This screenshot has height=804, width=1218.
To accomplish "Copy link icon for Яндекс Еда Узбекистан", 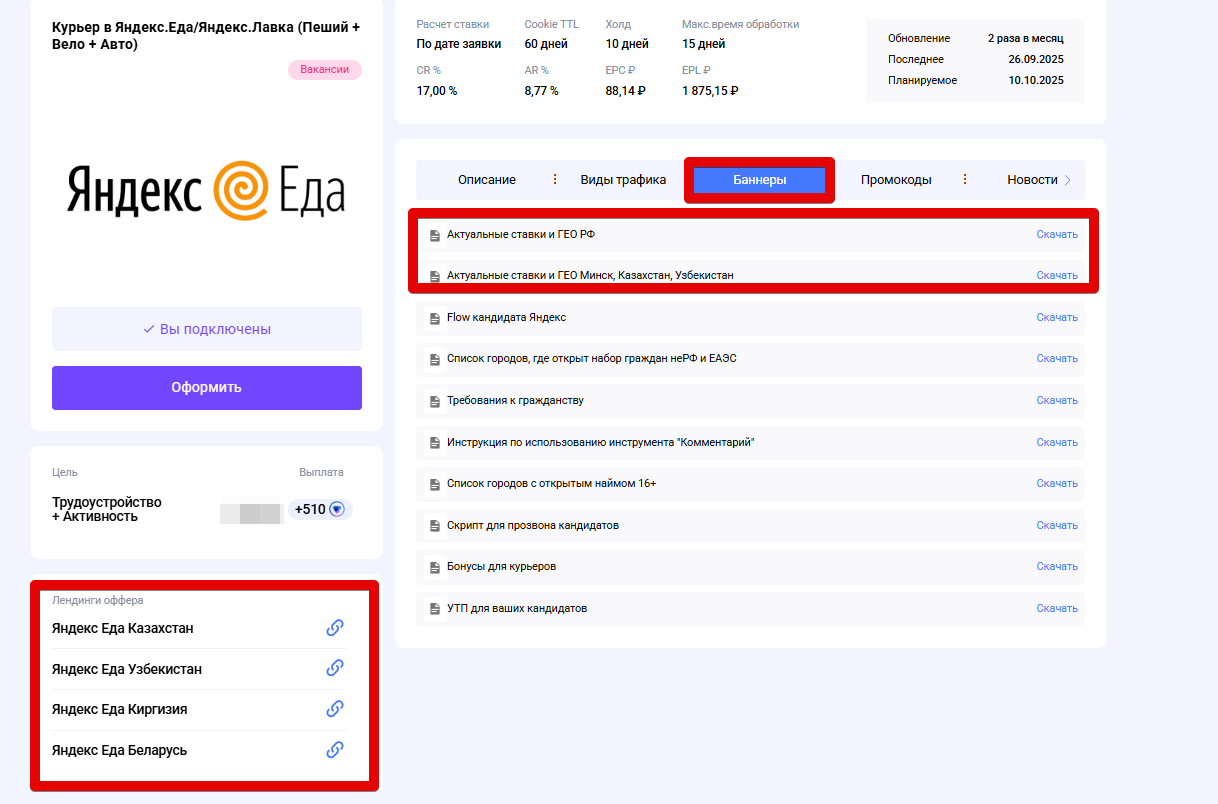I will (335, 668).
